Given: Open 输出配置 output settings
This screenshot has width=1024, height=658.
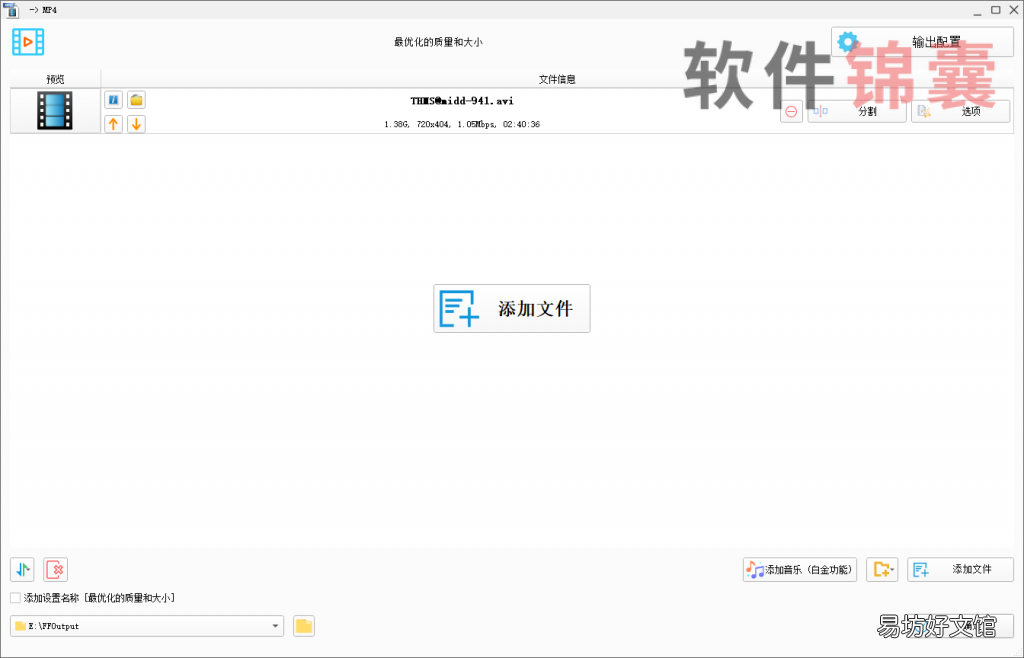Looking at the screenshot, I should point(922,42).
